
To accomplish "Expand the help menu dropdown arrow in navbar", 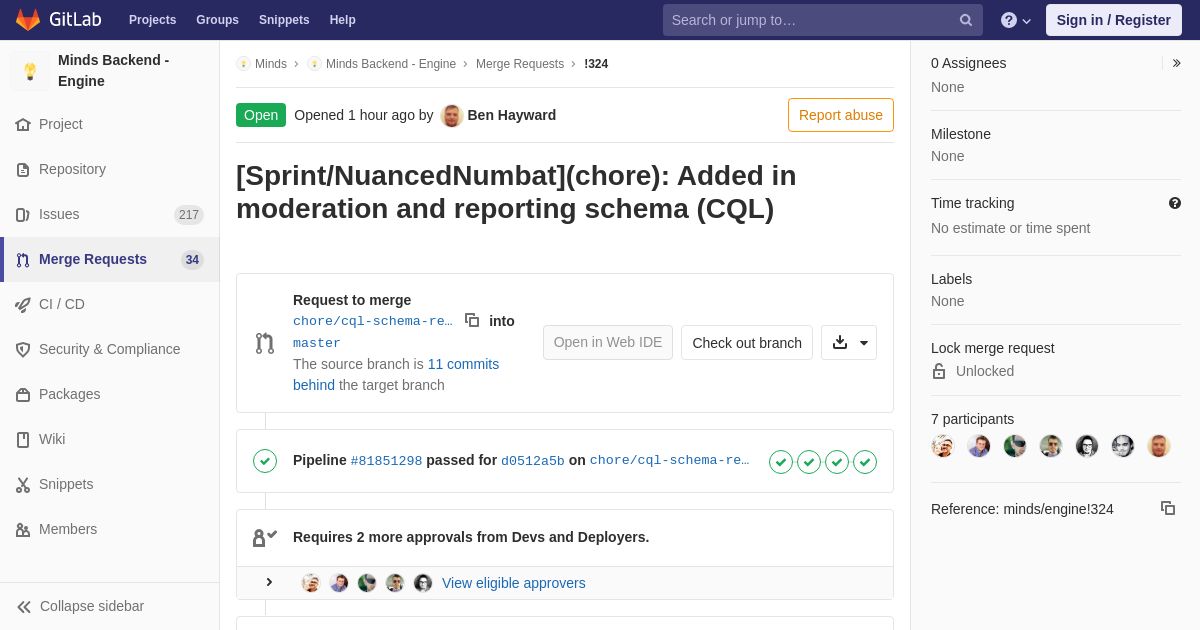I will coord(1026,21).
